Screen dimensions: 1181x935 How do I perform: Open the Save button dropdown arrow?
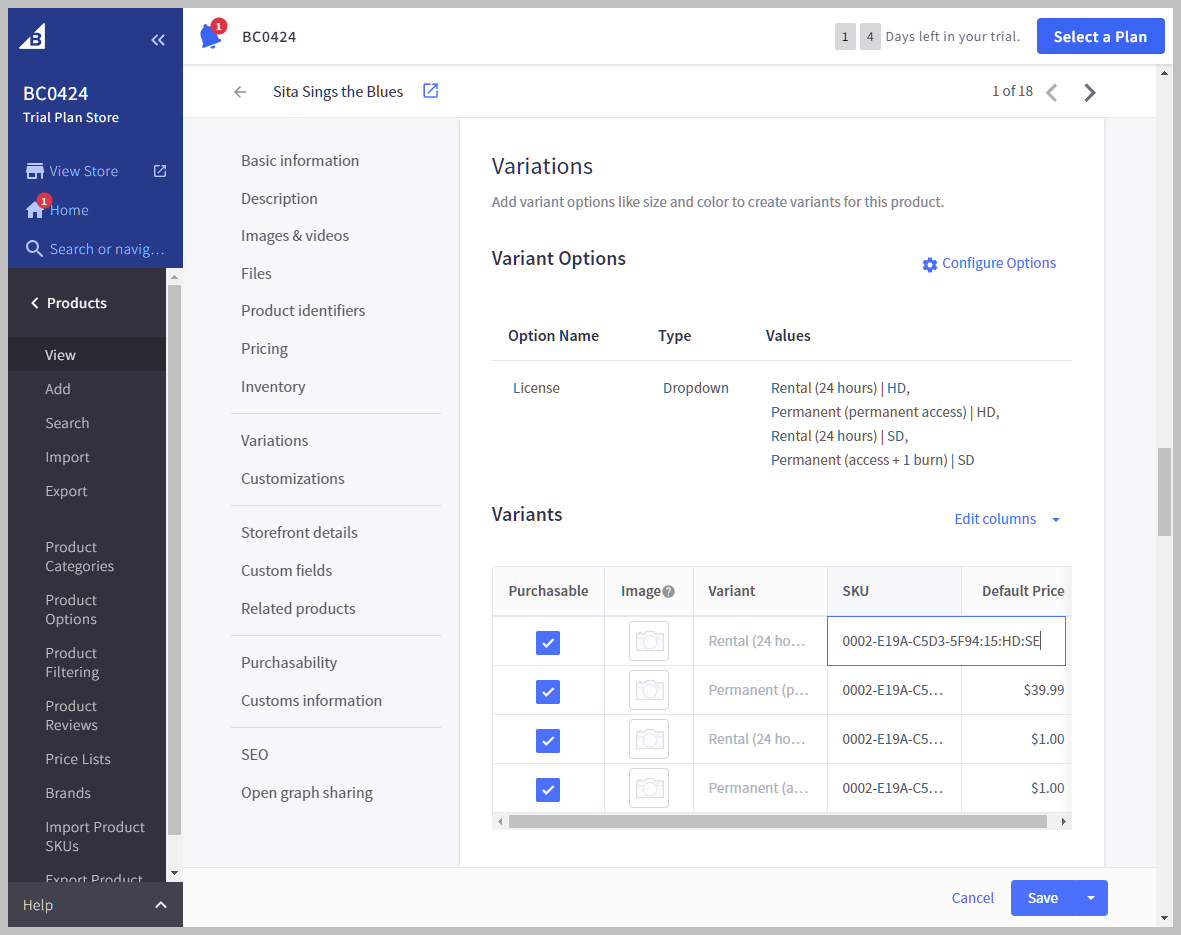click(1091, 898)
